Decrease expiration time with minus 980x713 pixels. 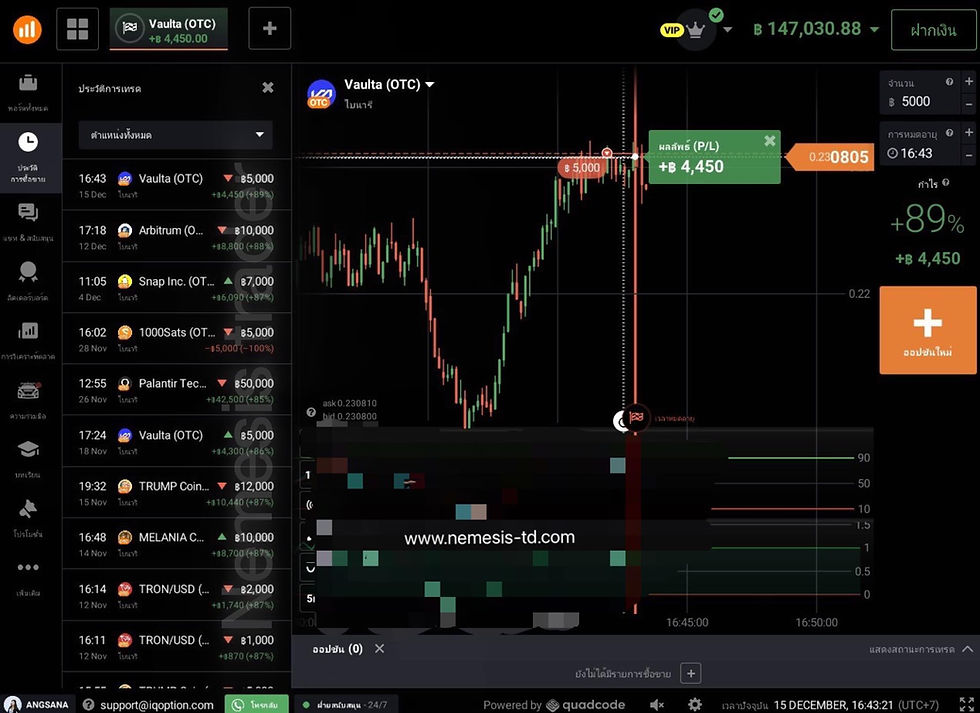(x=969, y=155)
